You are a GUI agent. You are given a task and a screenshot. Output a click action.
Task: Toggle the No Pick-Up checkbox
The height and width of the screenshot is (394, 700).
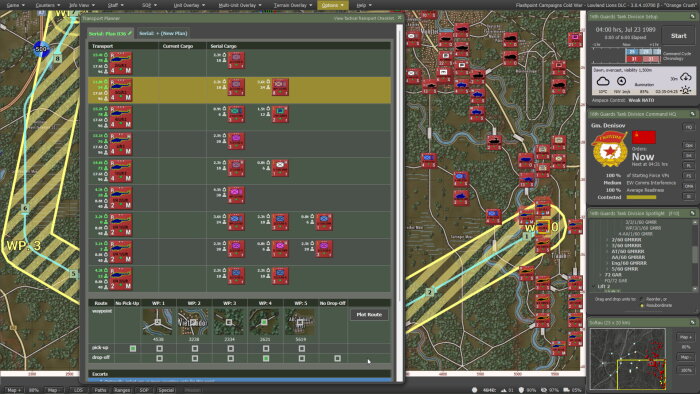click(x=133, y=348)
